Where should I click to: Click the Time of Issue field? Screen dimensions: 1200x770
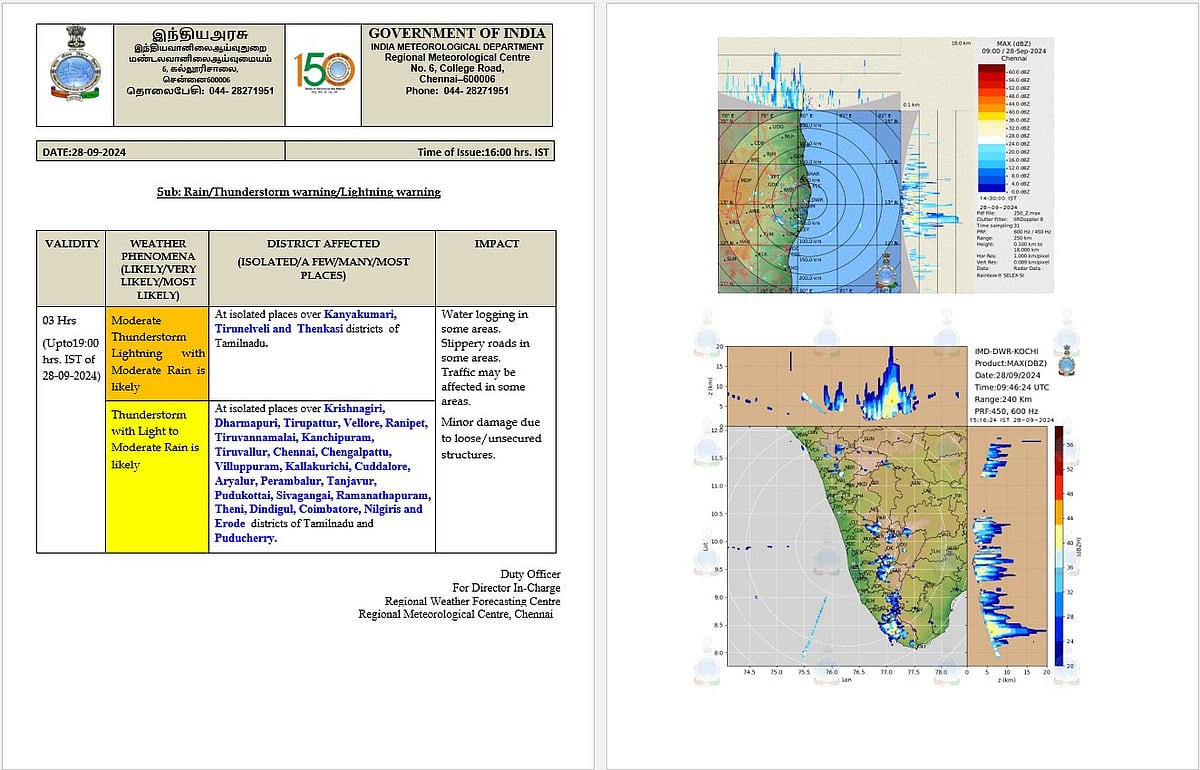482,152
